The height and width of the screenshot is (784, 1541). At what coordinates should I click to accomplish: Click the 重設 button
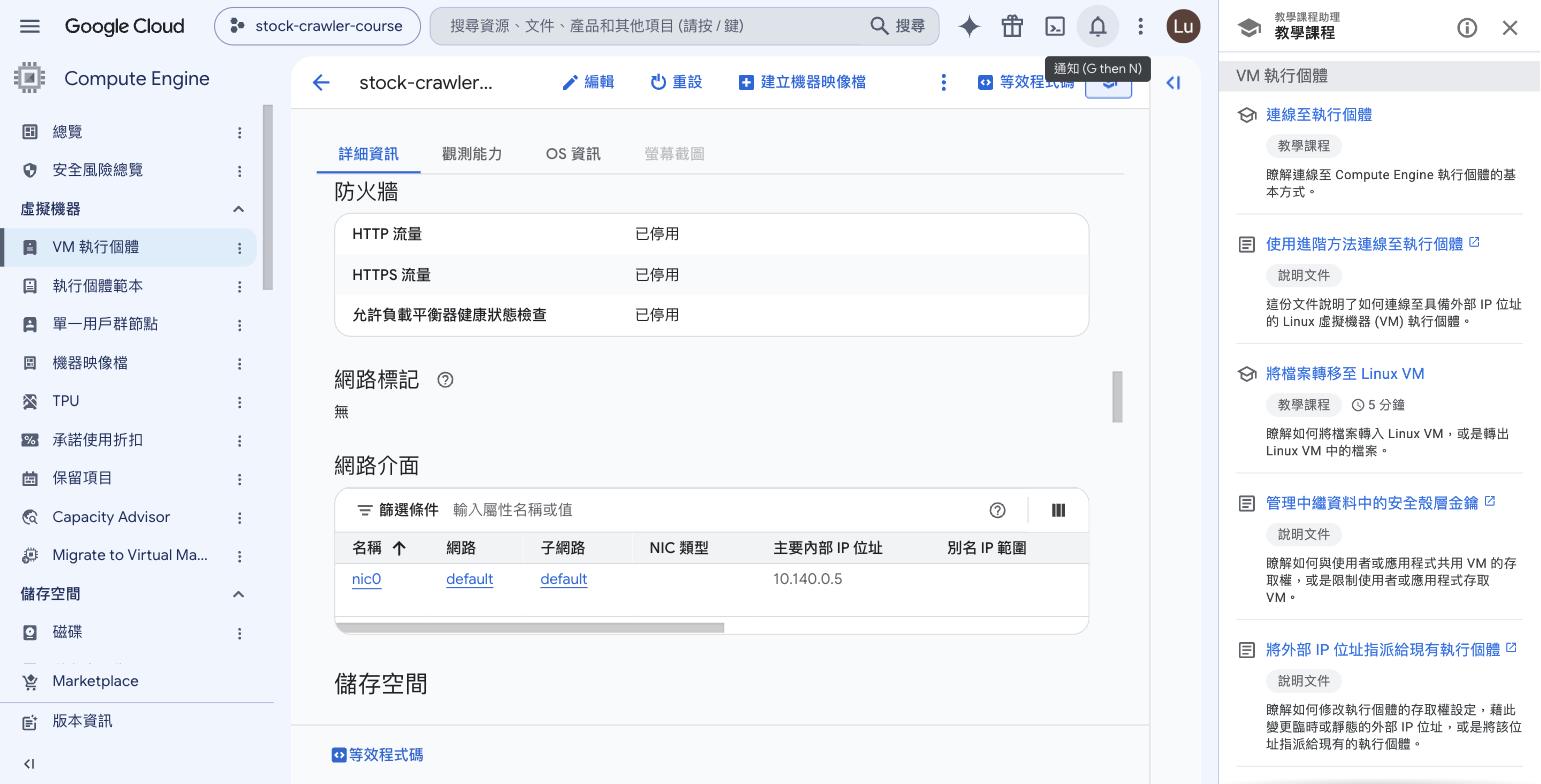coord(676,82)
